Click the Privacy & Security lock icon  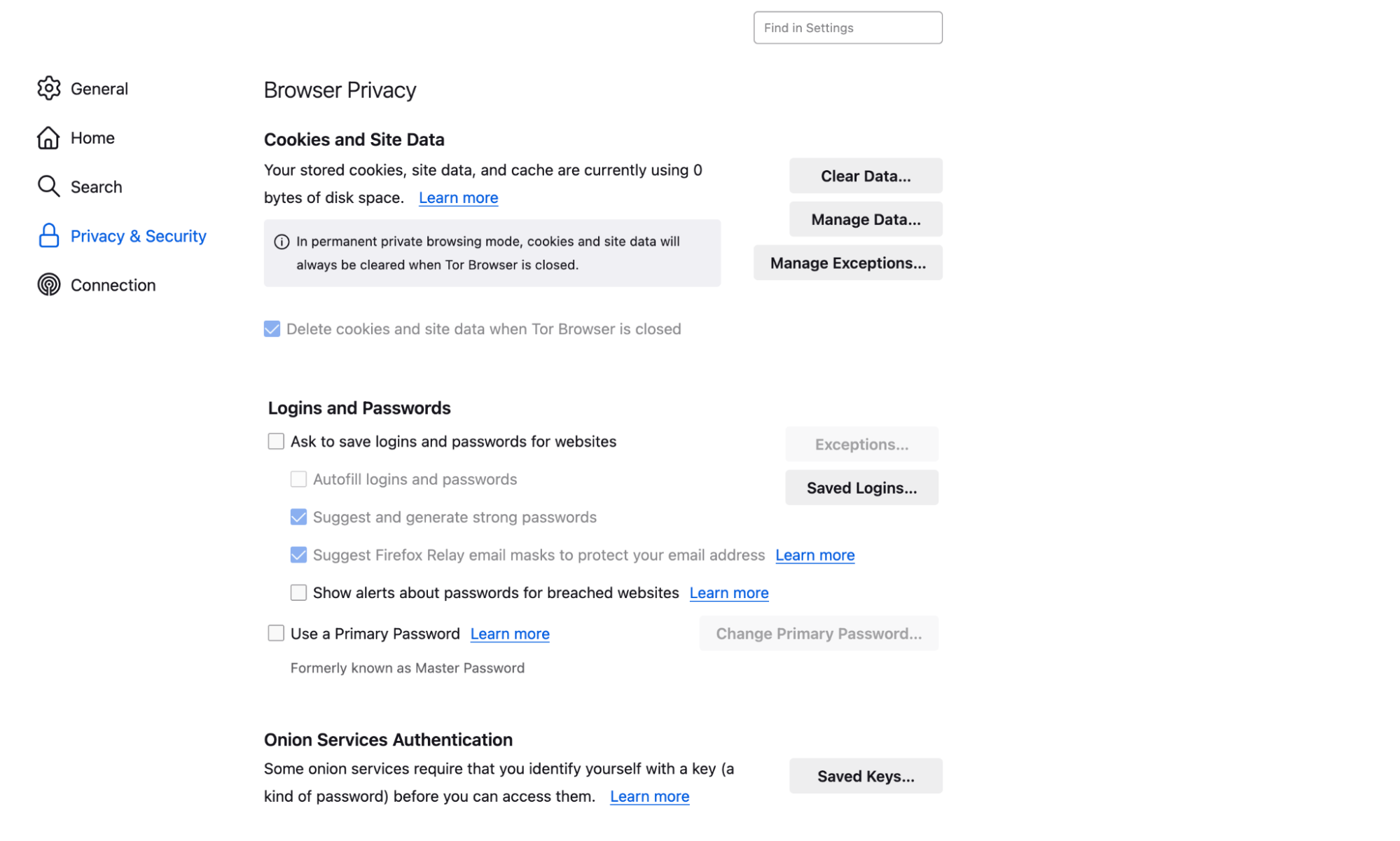(48, 236)
